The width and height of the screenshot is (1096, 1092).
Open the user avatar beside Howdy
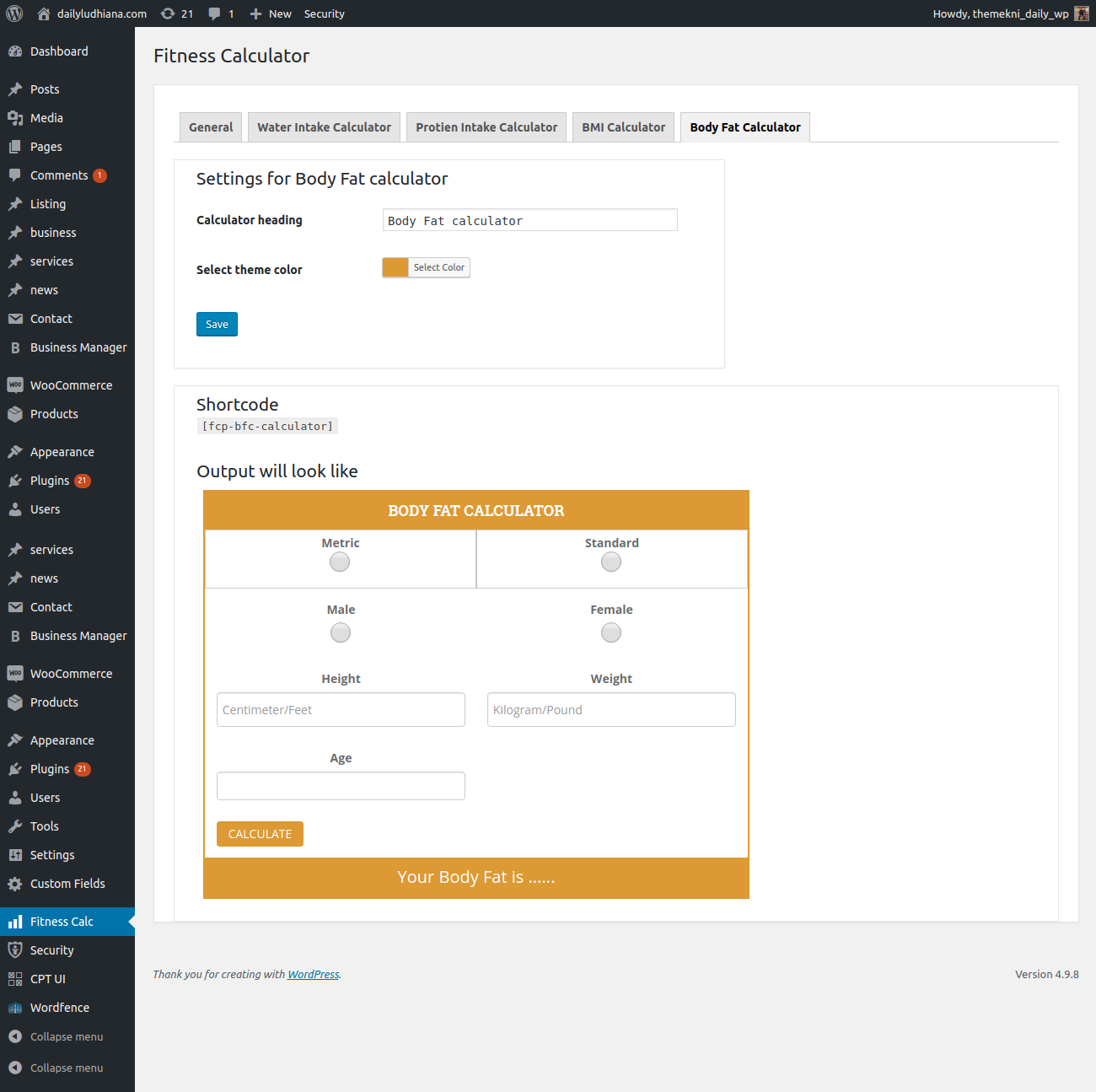click(x=1082, y=13)
